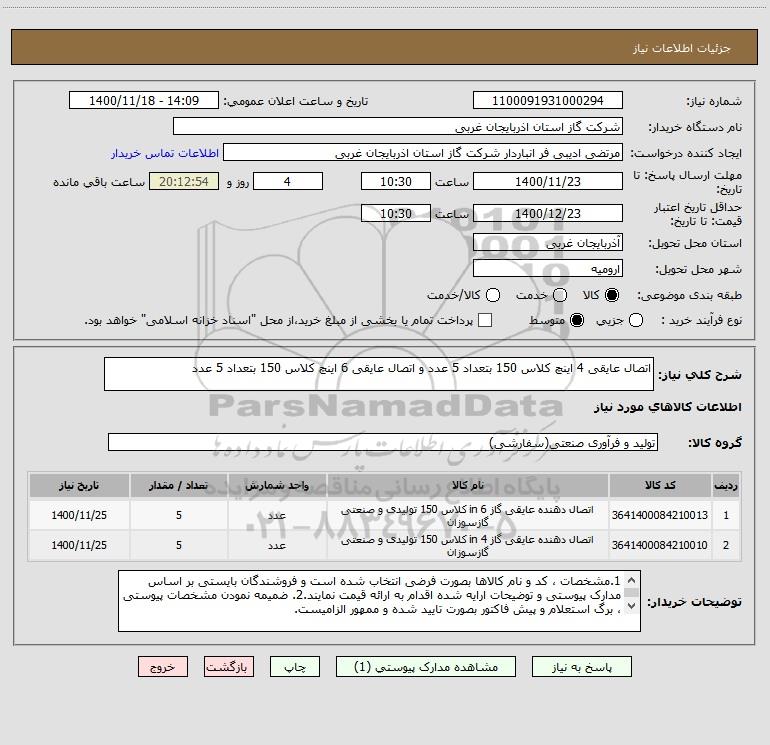Screen dimensions: 770x745
Task: Click product code 3641400084210013
Action: [660, 515]
